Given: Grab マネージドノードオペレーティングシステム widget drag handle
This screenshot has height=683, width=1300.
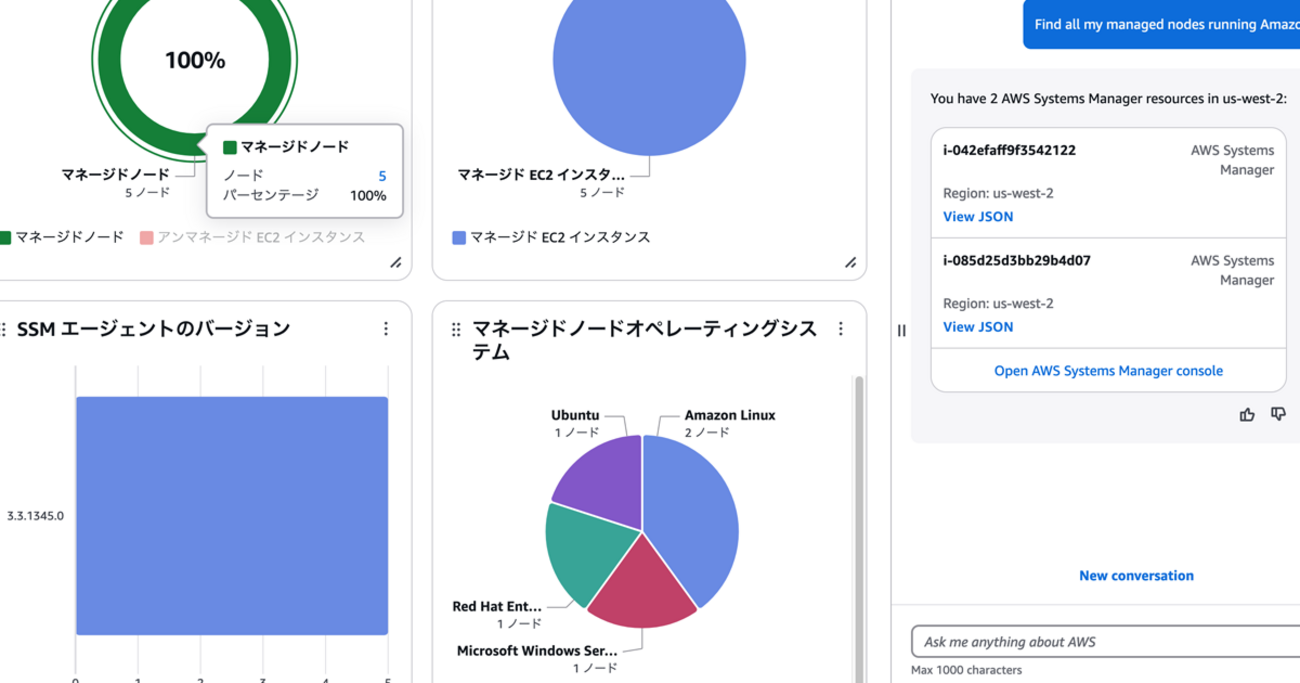Looking at the screenshot, I should click(456, 329).
